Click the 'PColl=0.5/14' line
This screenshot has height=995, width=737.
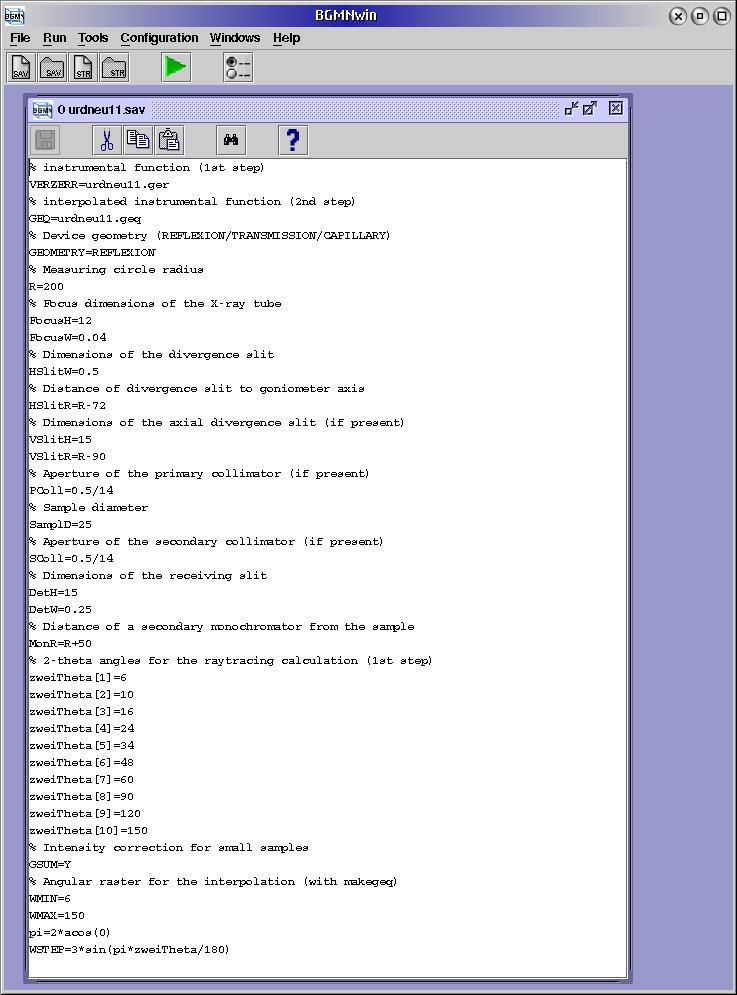click(x=71, y=491)
